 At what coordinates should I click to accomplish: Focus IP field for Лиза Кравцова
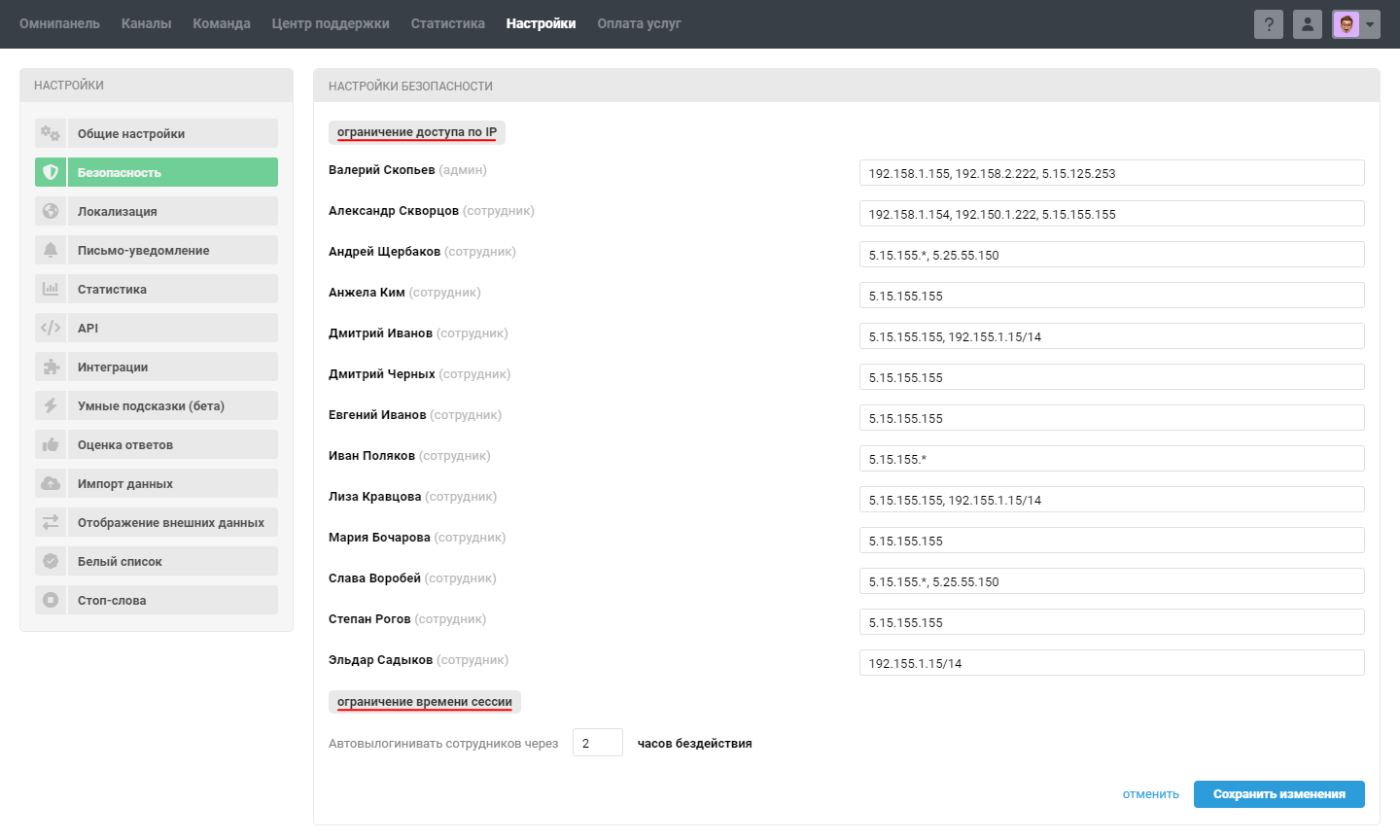1112,500
